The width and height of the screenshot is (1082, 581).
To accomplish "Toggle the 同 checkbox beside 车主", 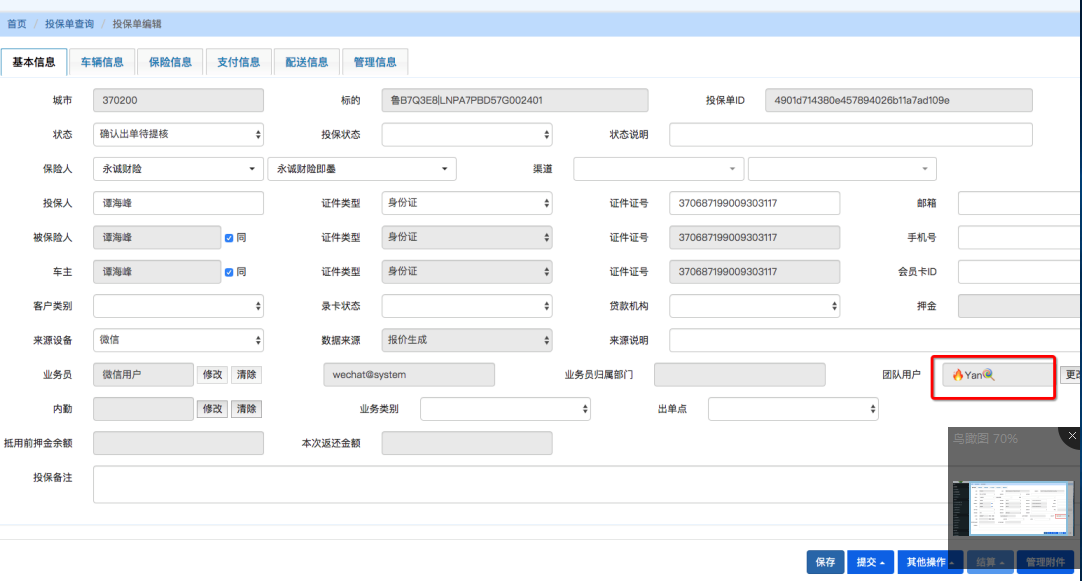I will 229,272.
